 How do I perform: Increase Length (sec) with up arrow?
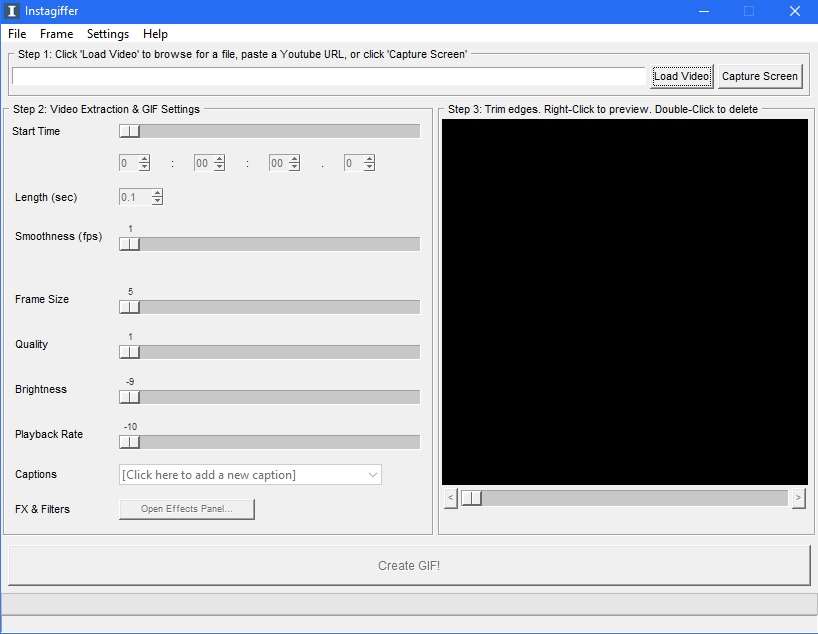pyautogui.click(x=158, y=193)
